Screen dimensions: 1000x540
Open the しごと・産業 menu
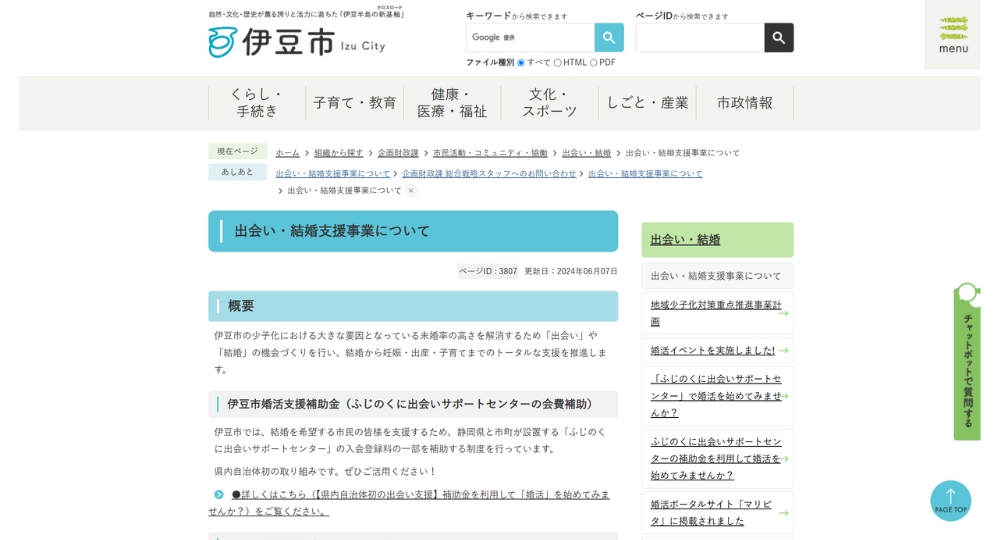click(x=647, y=103)
